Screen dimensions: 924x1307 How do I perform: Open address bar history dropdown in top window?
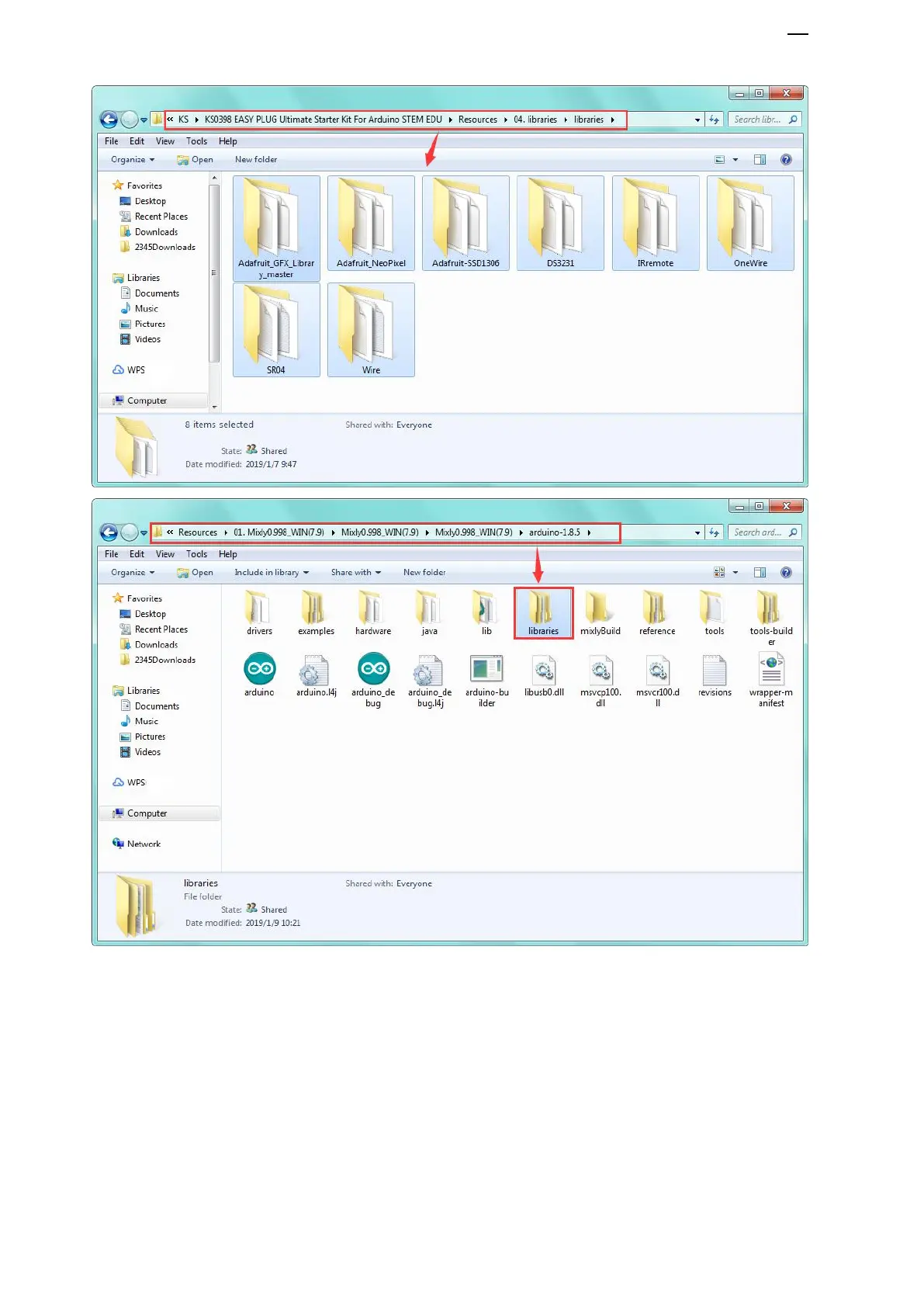coord(697,120)
